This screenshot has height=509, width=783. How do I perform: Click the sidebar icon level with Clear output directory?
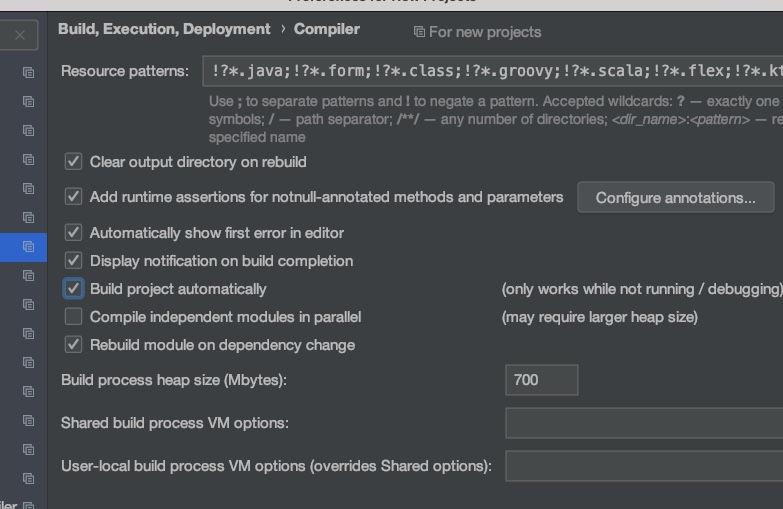point(28,159)
